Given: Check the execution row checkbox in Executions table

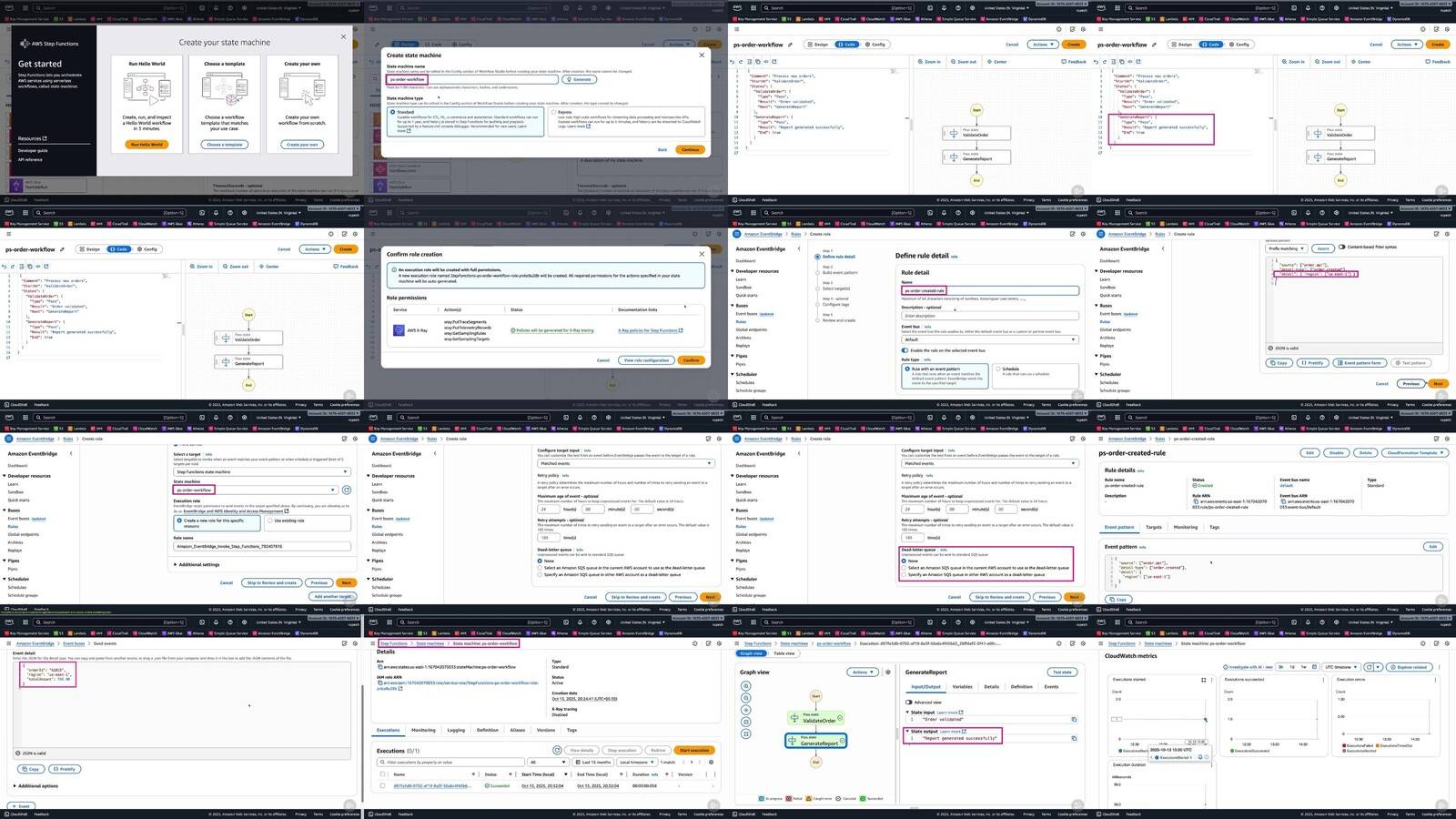Looking at the screenshot, I should click(382, 785).
